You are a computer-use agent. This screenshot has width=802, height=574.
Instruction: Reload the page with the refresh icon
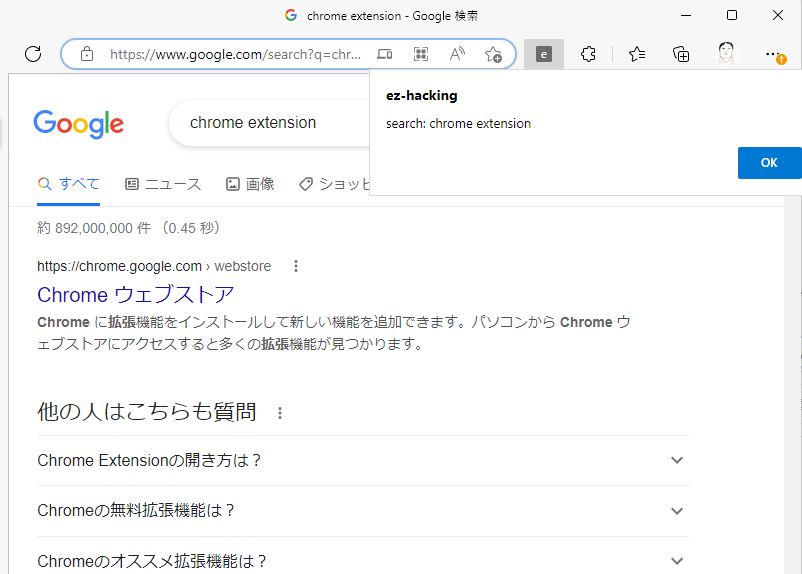pyautogui.click(x=33, y=54)
